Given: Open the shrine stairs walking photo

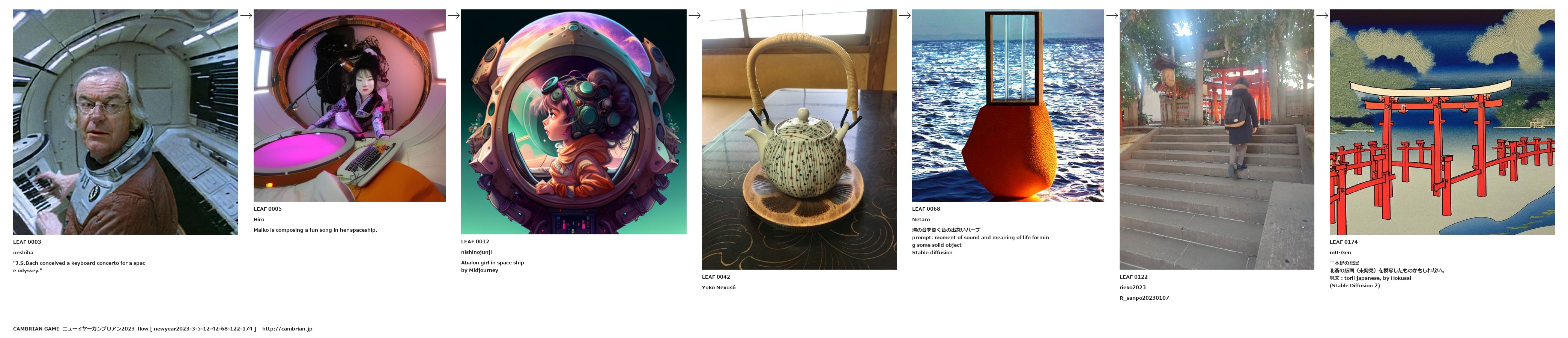Looking at the screenshot, I should pos(1217,139).
